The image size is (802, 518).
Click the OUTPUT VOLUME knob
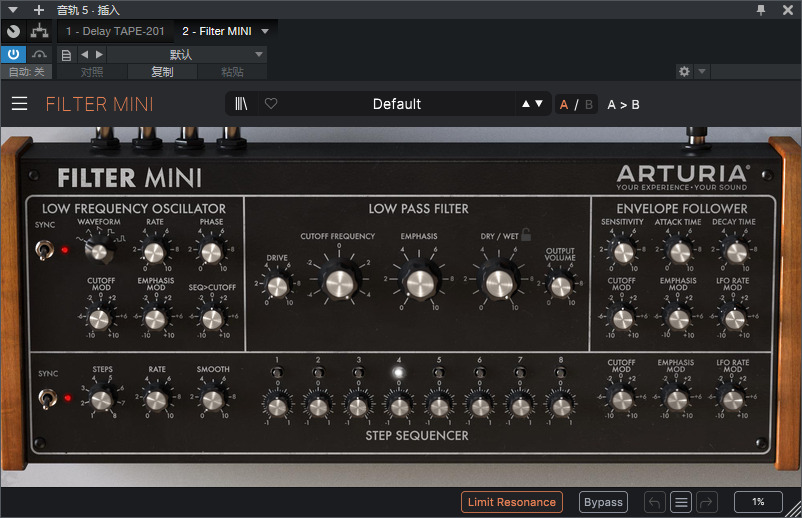coord(561,286)
